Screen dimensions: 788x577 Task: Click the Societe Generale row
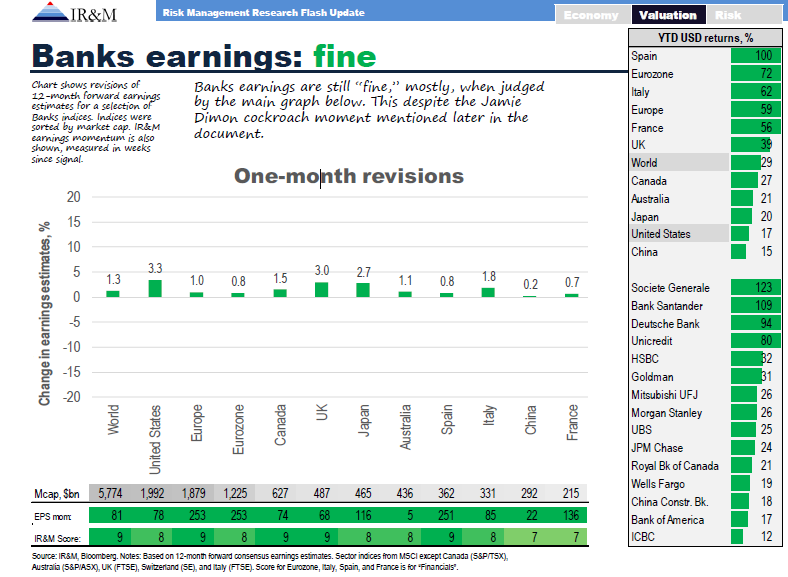[x=705, y=287]
